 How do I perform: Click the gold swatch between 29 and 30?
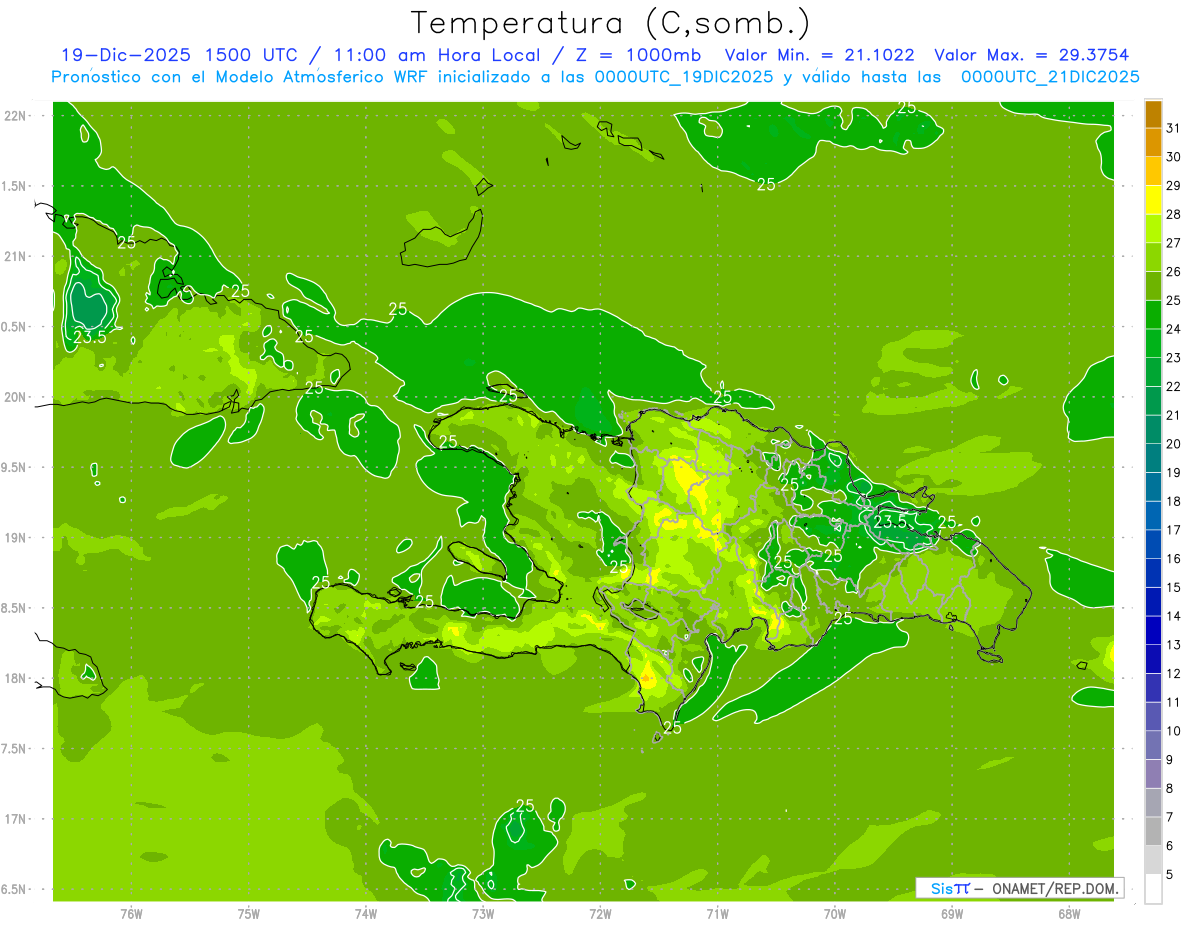1153,172
